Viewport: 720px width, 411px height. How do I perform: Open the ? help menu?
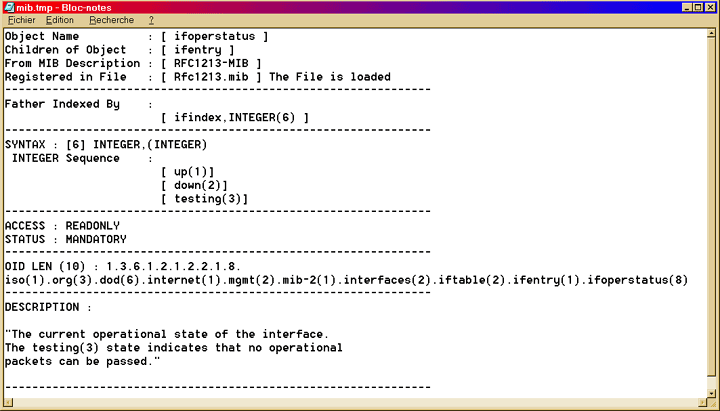(x=151, y=20)
